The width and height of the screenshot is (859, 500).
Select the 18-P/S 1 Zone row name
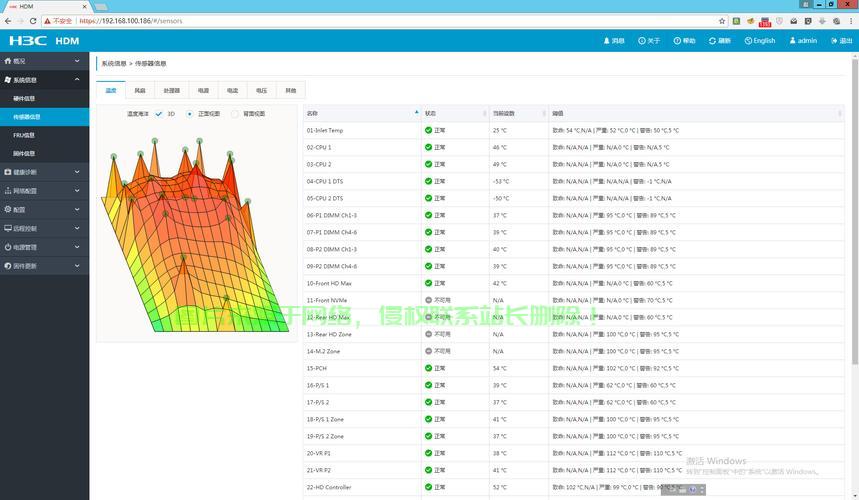325,419
